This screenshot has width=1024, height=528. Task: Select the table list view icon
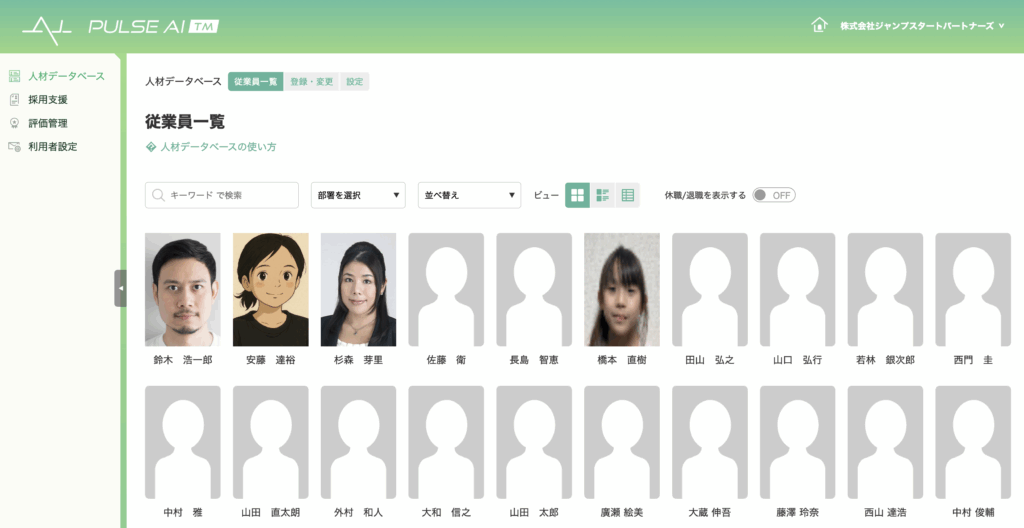(x=628, y=195)
